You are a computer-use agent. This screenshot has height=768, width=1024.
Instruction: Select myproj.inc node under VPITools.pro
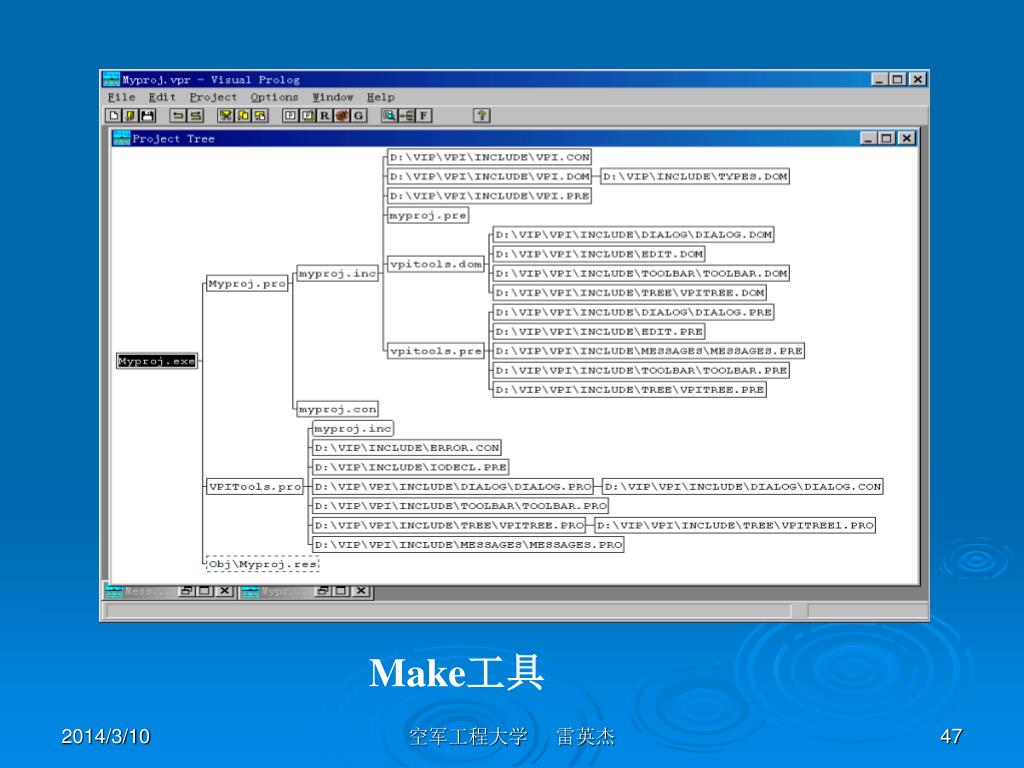pyautogui.click(x=353, y=428)
